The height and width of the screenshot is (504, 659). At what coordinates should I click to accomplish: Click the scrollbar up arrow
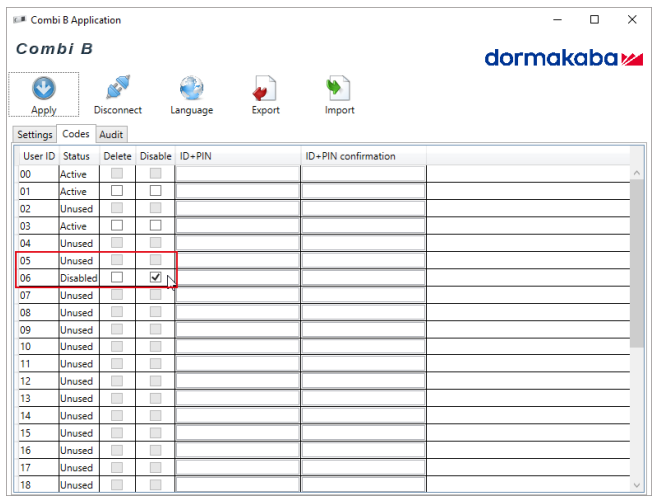(x=636, y=174)
